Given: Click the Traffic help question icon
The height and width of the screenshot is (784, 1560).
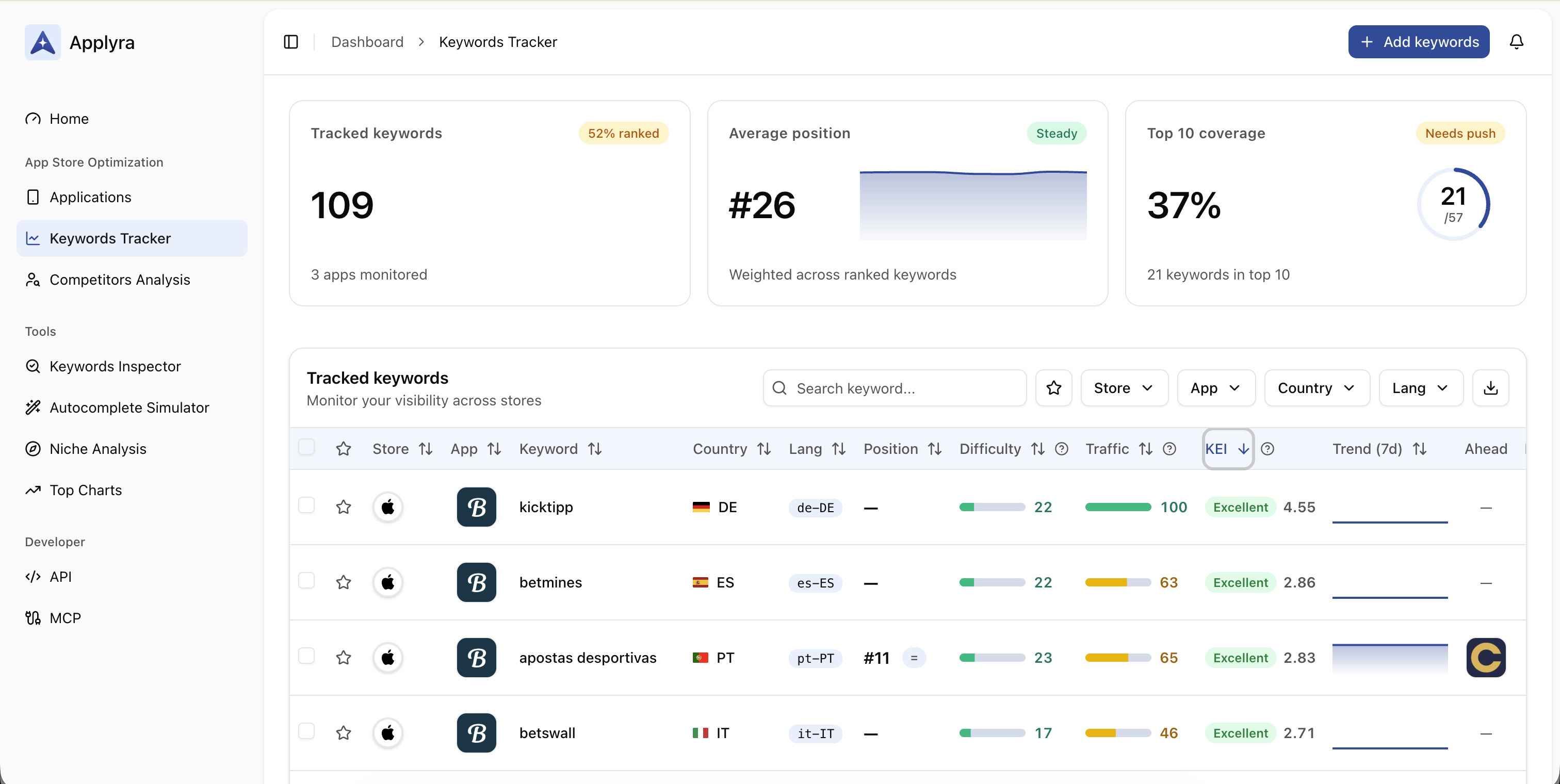Looking at the screenshot, I should (x=1169, y=449).
